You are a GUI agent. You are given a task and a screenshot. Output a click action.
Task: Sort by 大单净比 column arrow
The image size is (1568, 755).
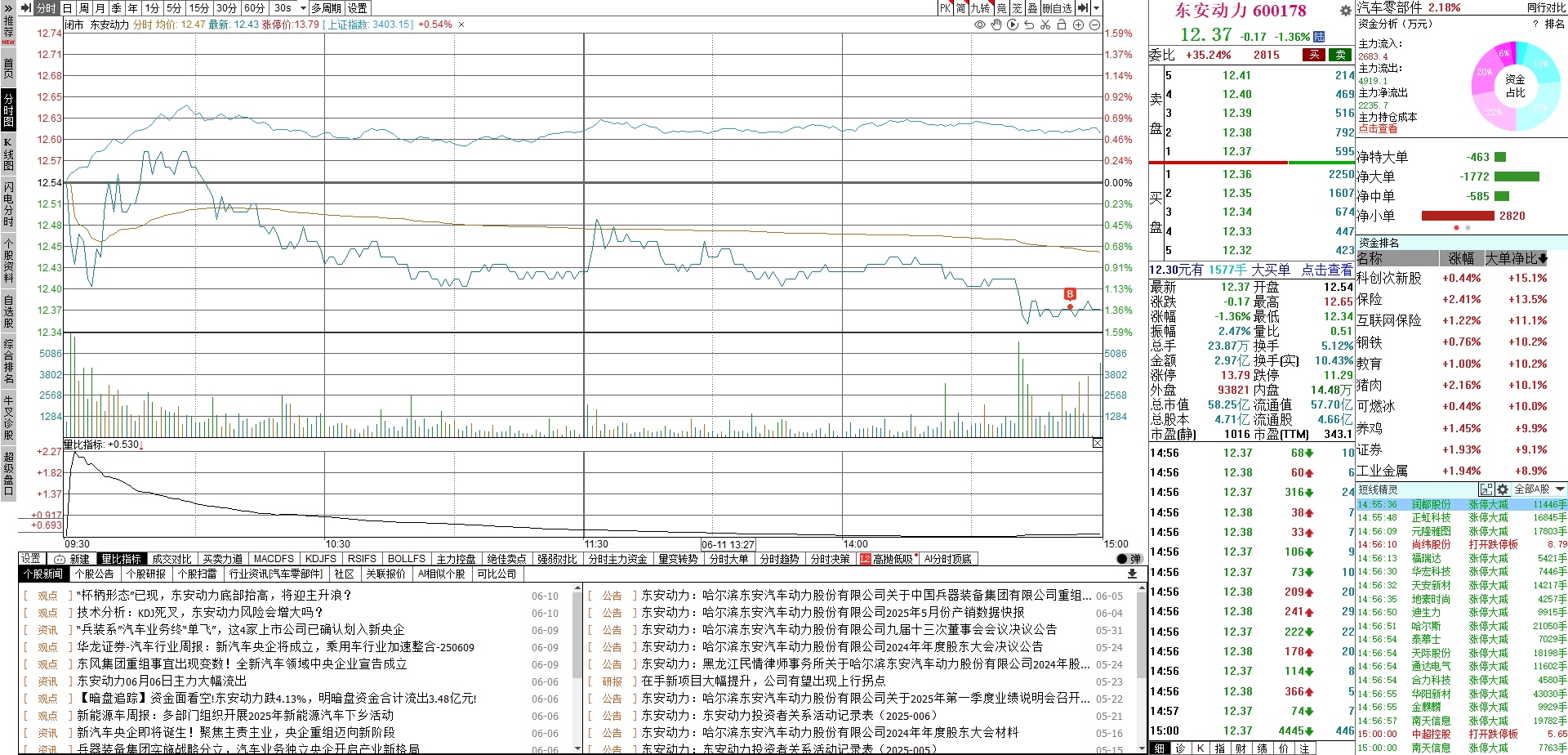(1543, 259)
